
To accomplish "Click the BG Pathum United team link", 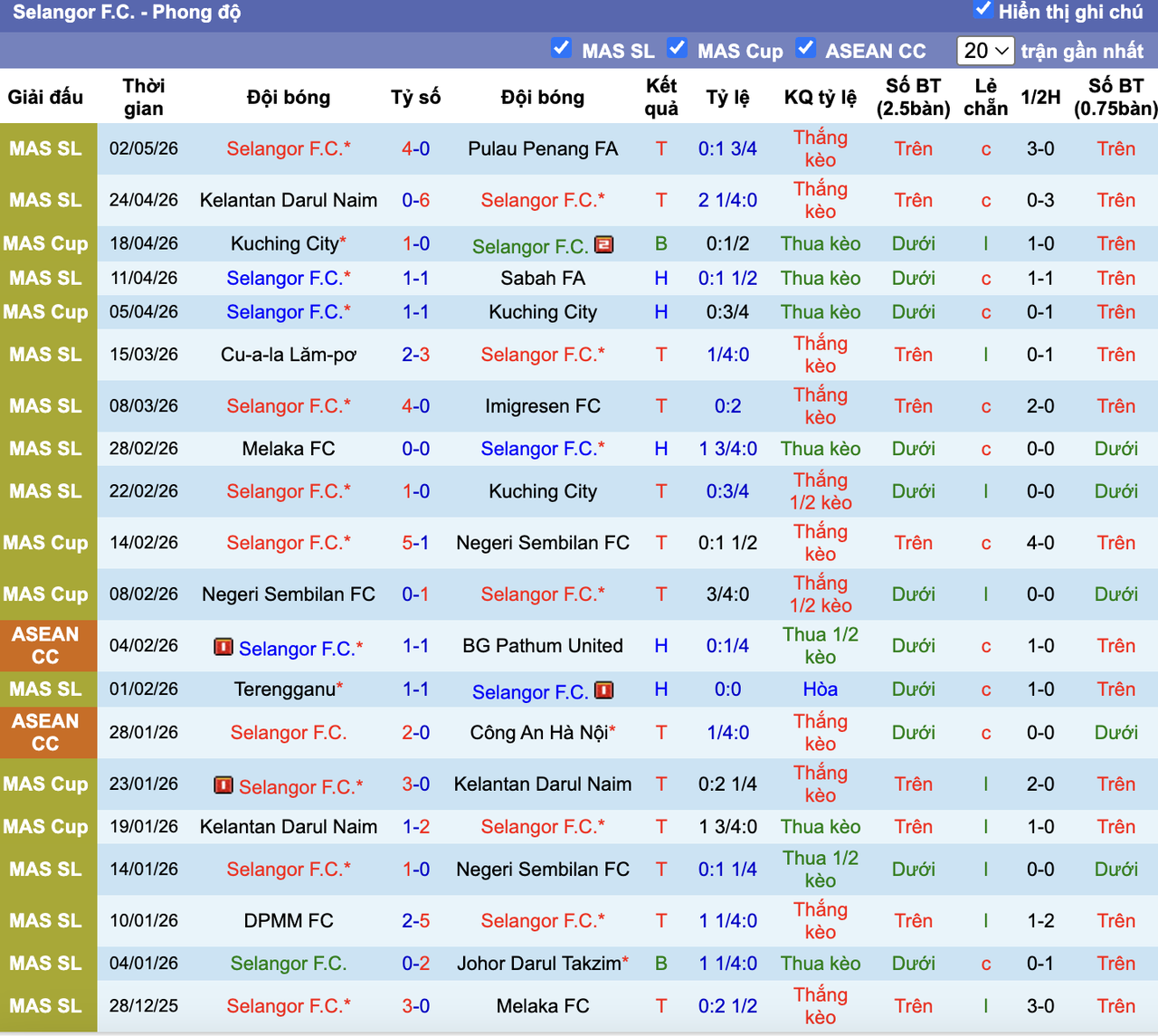I will tap(543, 646).
